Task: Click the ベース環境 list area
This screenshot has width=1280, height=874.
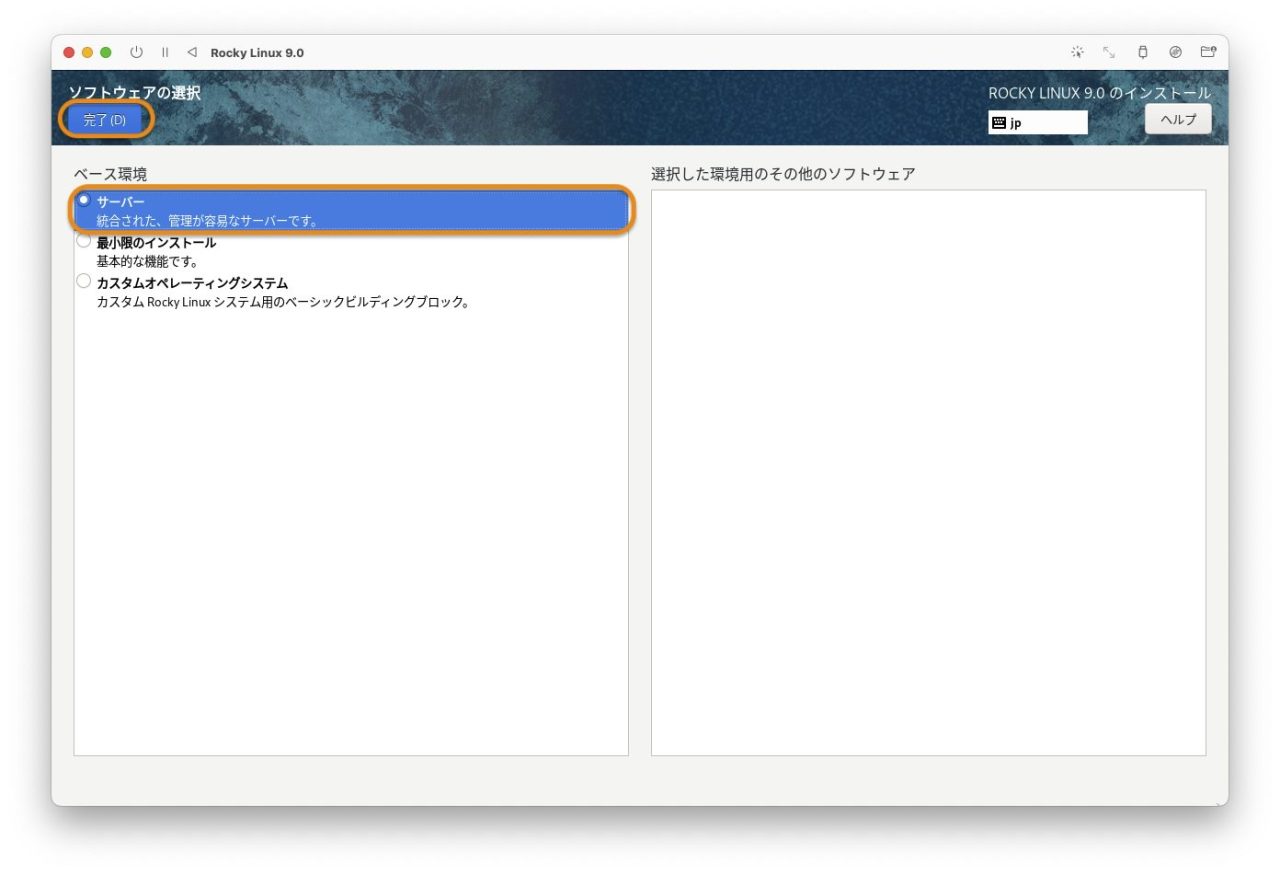Action: [x=350, y=500]
